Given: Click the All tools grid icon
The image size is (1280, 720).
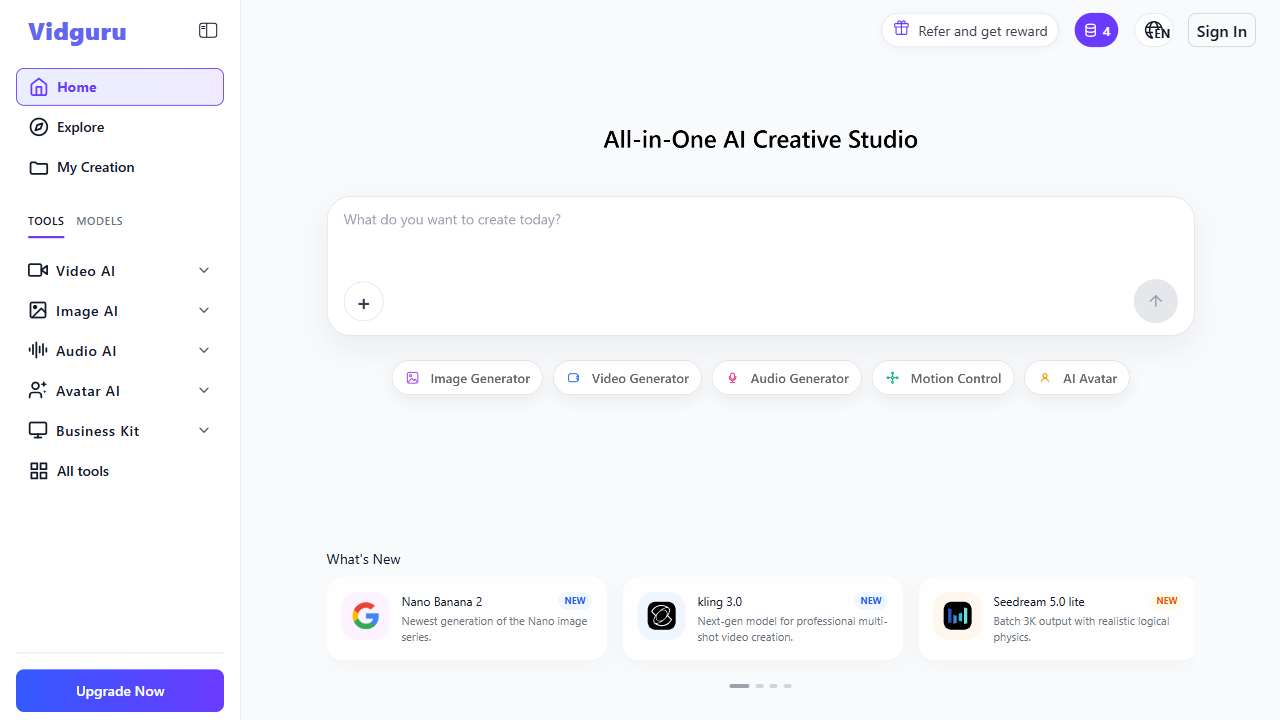Looking at the screenshot, I should click(38, 470).
